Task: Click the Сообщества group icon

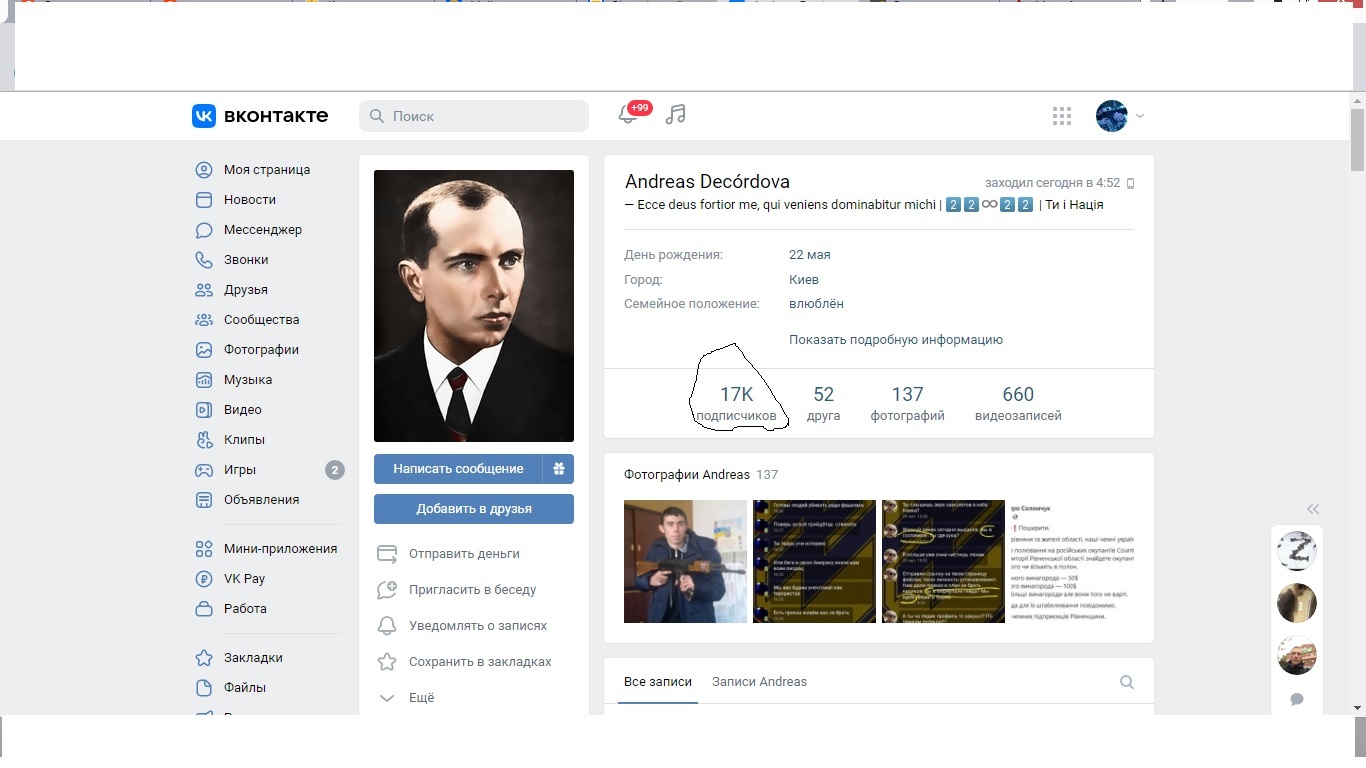Action: [204, 320]
